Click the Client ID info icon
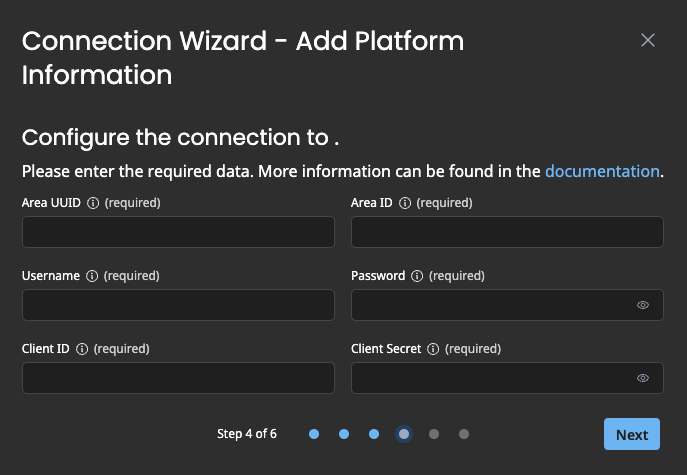687x475 pixels. pos(82,349)
